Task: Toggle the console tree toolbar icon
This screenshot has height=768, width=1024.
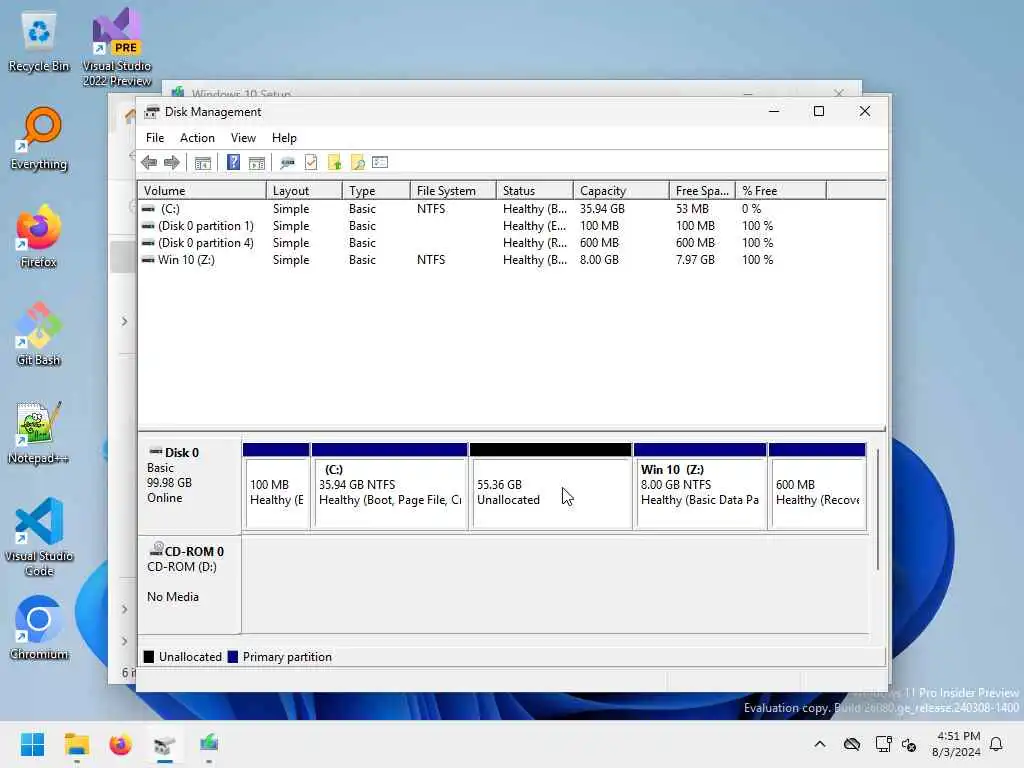Action: point(203,163)
